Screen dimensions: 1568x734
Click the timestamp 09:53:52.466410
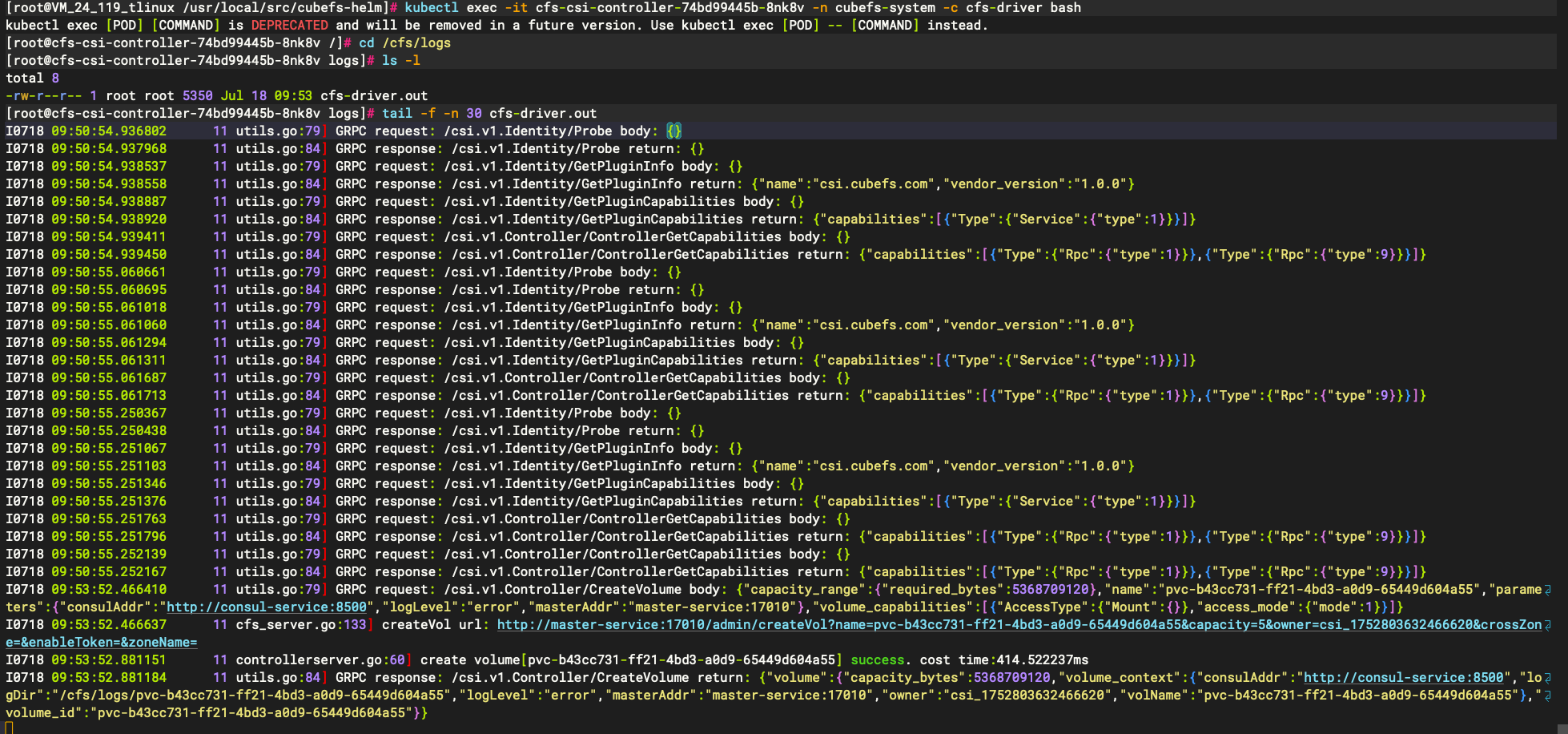109,589
